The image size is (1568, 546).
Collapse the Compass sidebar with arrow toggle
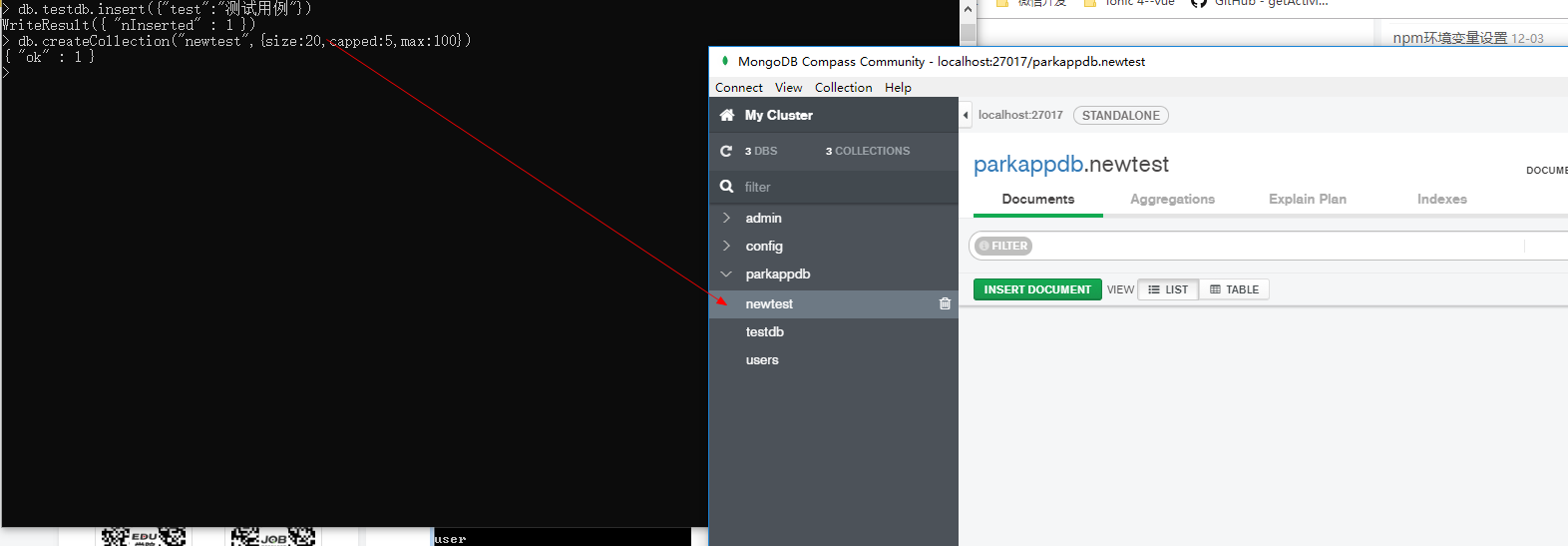pos(966,115)
